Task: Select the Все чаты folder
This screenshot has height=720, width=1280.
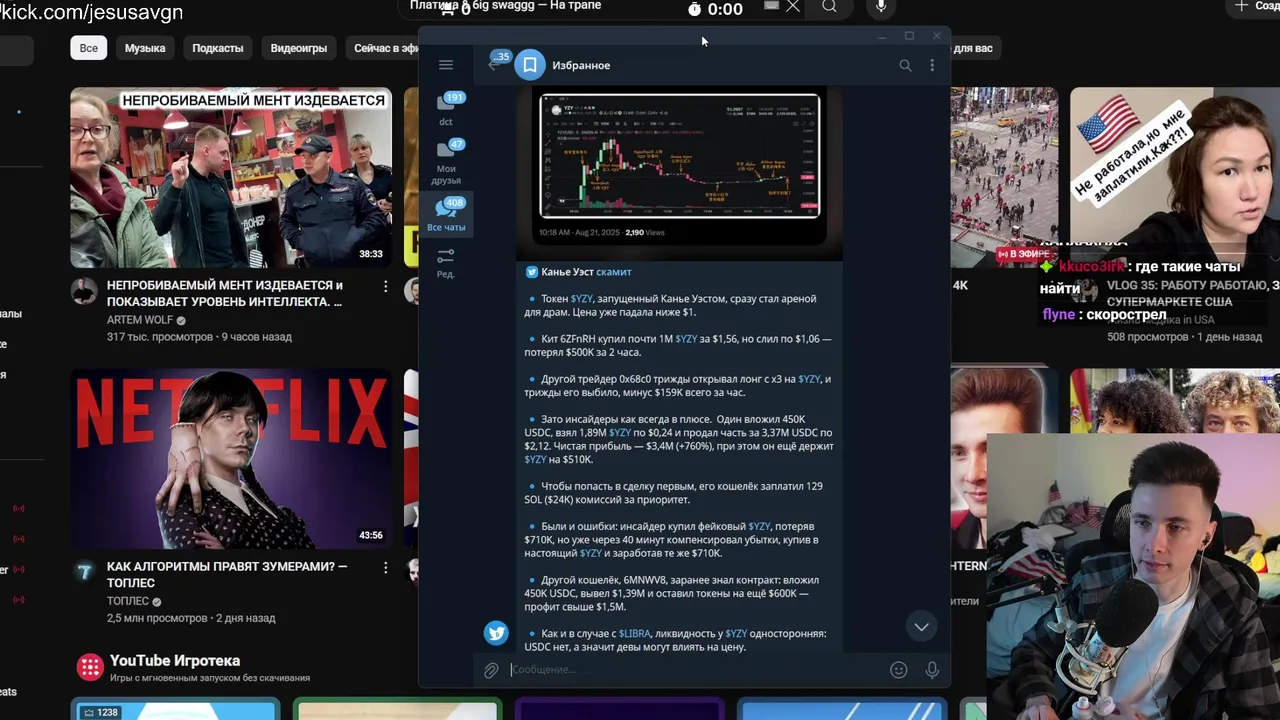Action: (x=446, y=215)
